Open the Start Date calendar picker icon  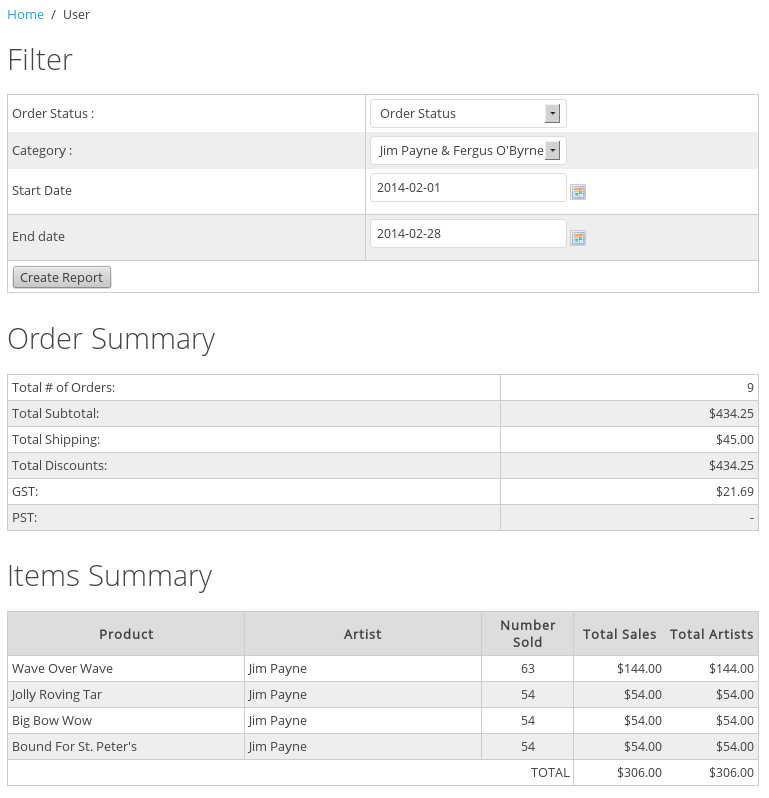pyautogui.click(x=577, y=192)
